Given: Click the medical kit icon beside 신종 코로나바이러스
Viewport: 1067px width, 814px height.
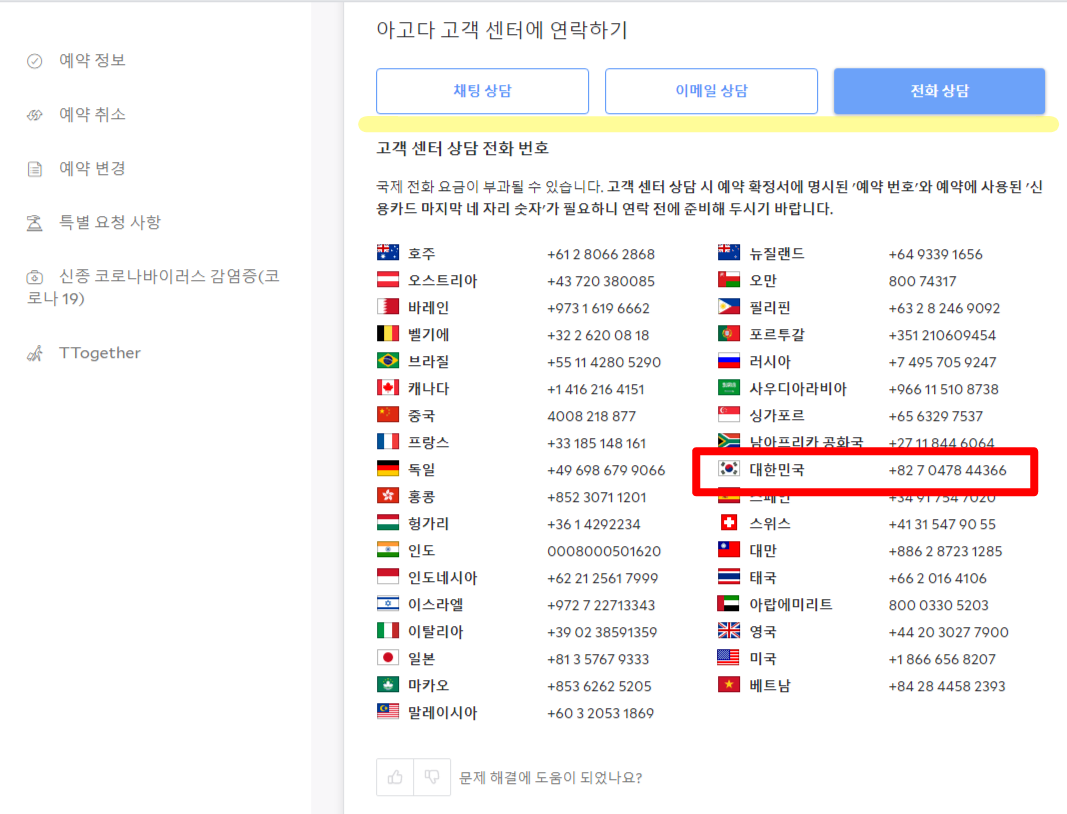Looking at the screenshot, I should pos(35,277).
